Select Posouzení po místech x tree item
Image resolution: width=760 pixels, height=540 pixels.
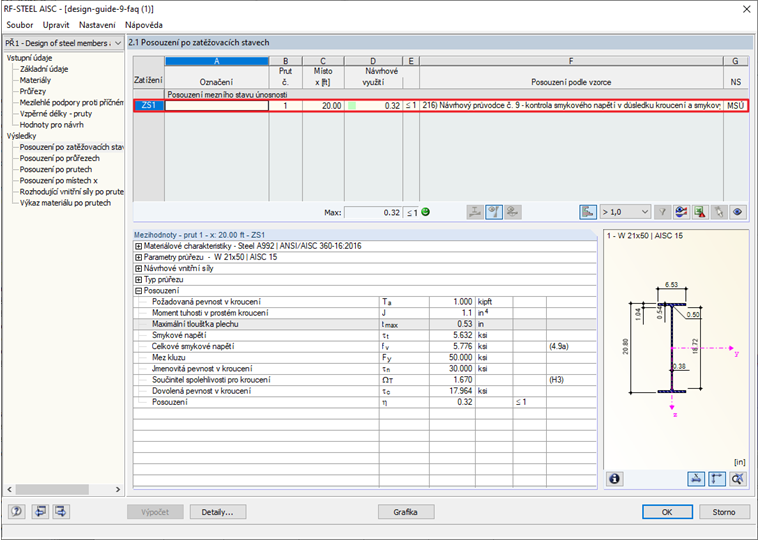point(59,180)
